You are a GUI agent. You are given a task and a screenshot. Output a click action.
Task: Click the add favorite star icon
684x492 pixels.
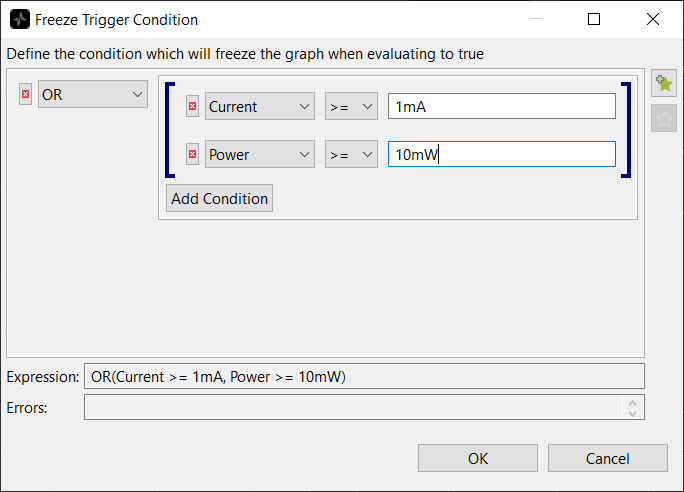pos(663,84)
